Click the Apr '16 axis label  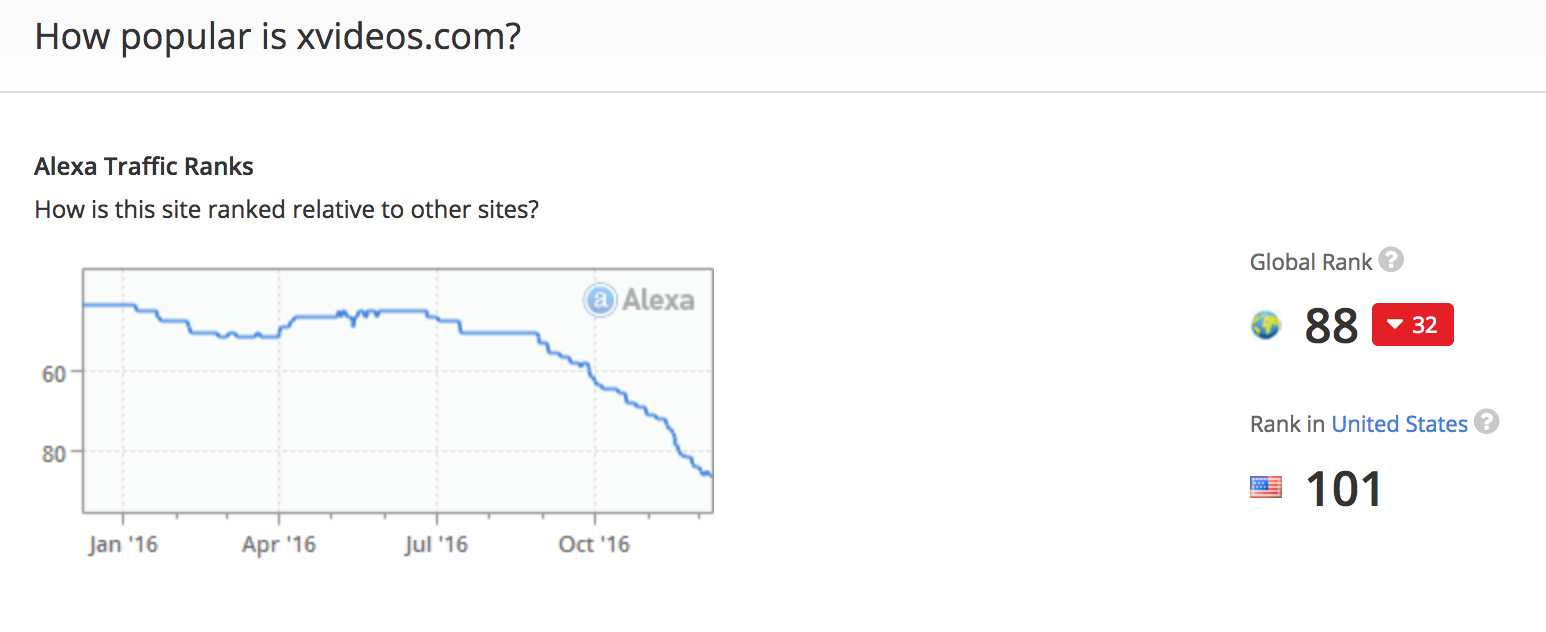(279, 545)
